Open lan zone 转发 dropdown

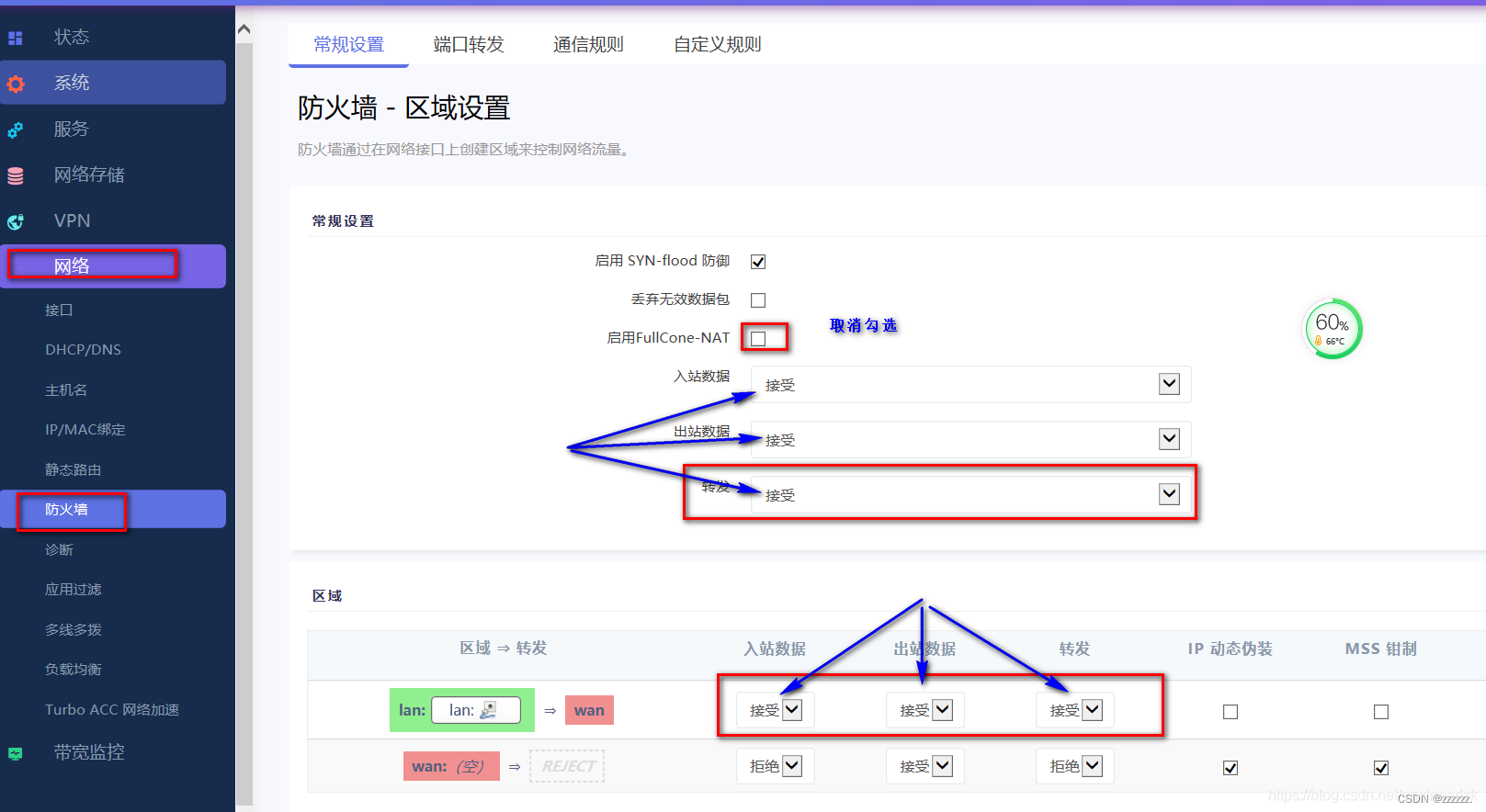pos(1075,710)
